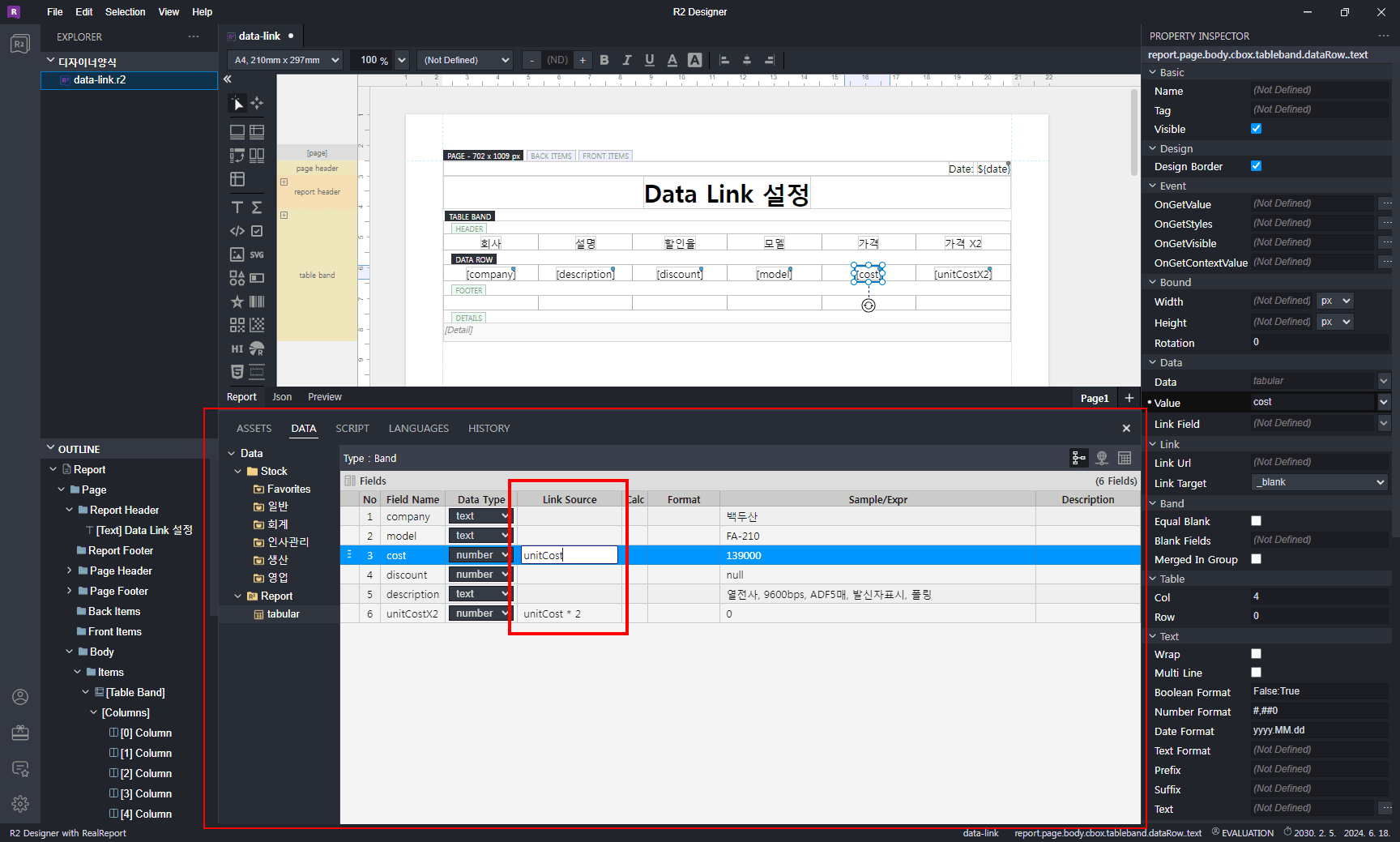Toggle Bold text formatting

(604, 60)
